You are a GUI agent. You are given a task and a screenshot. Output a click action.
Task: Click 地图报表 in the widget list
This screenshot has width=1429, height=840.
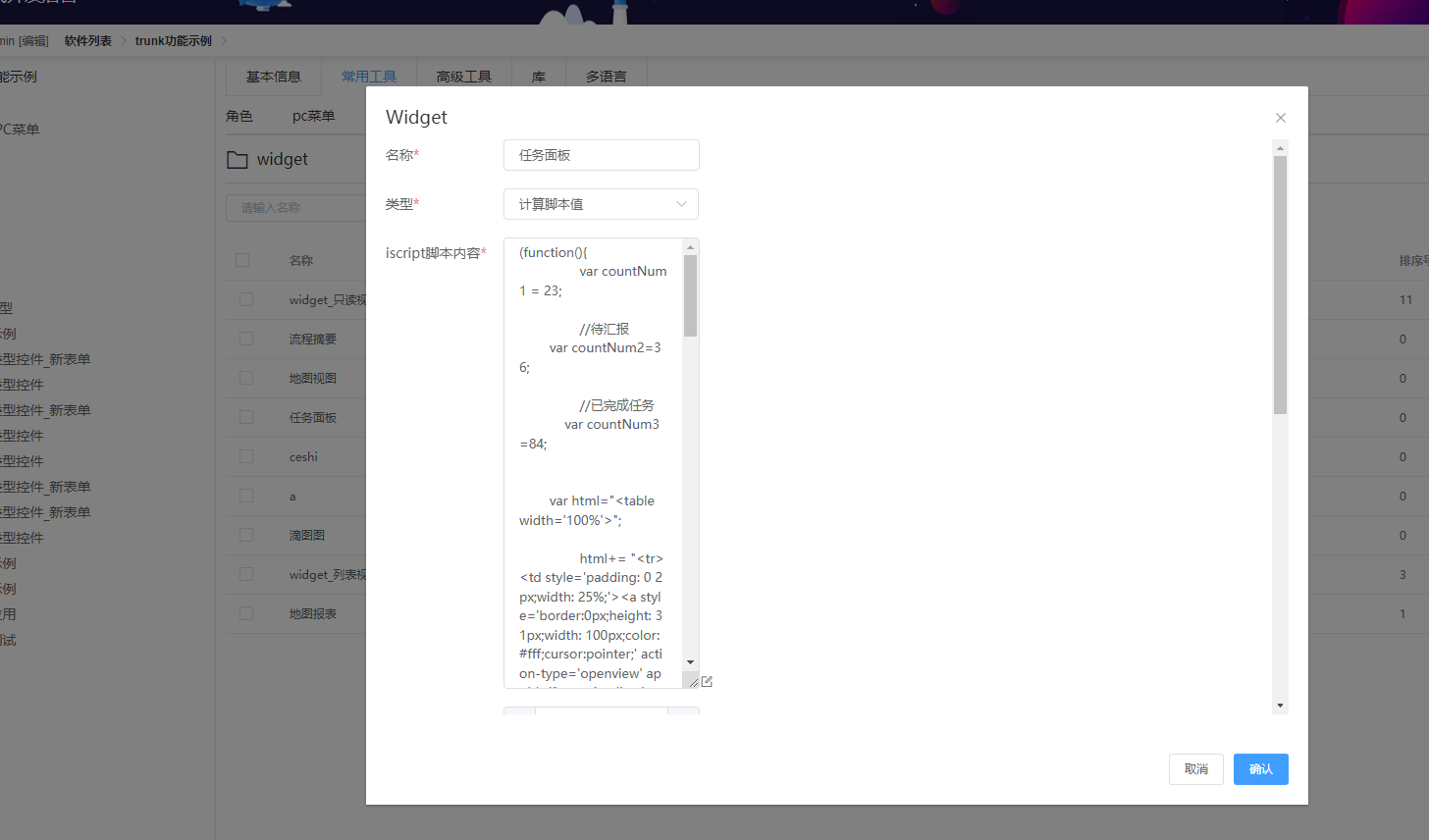pyautogui.click(x=313, y=613)
